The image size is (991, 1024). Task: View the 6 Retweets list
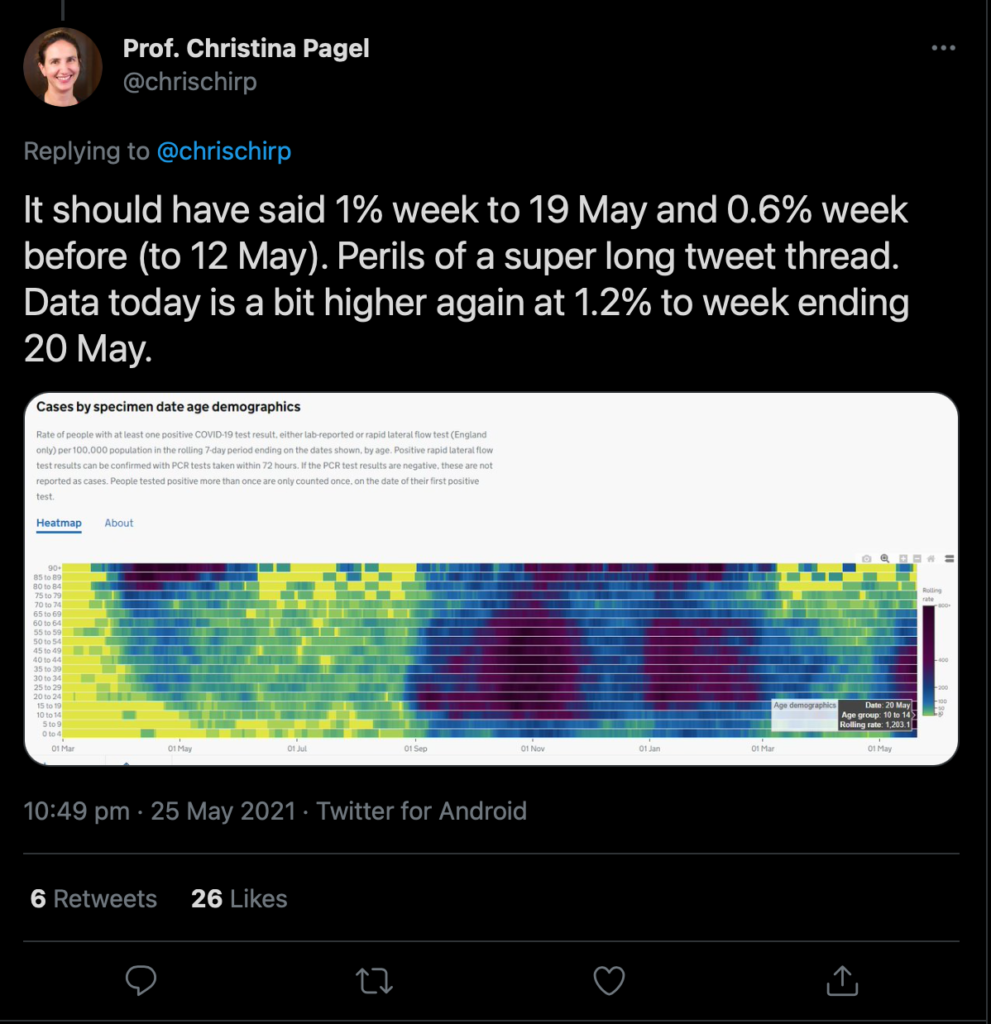point(93,899)
